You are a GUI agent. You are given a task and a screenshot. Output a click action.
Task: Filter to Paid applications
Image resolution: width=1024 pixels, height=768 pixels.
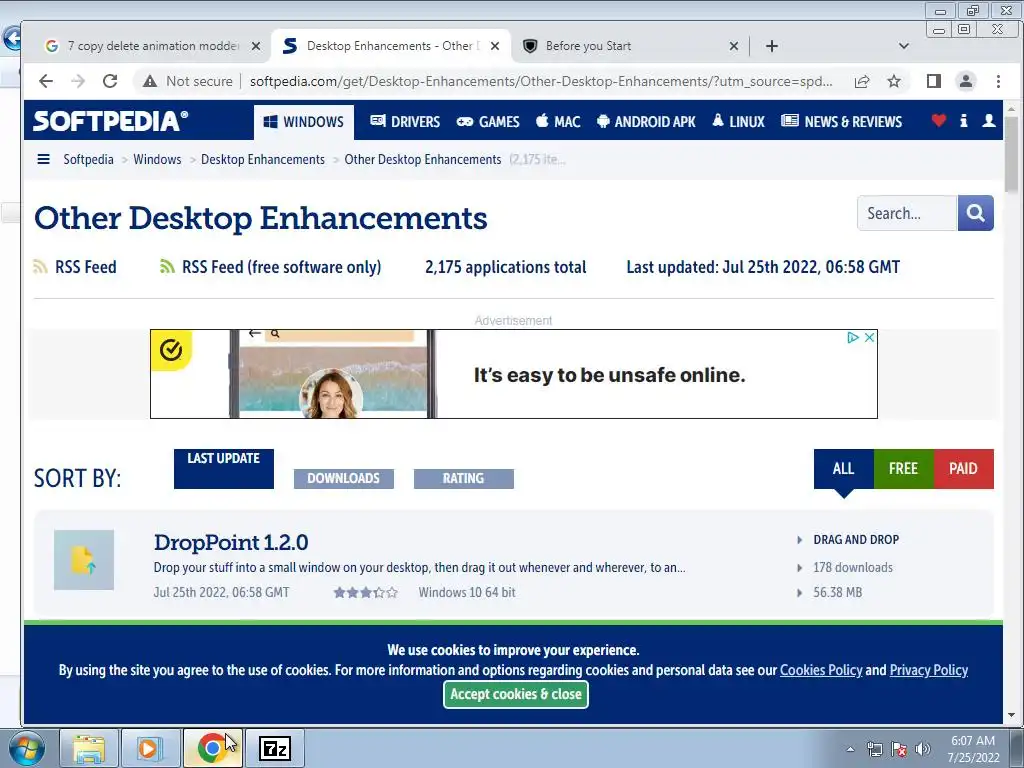[x=964, y=469]
